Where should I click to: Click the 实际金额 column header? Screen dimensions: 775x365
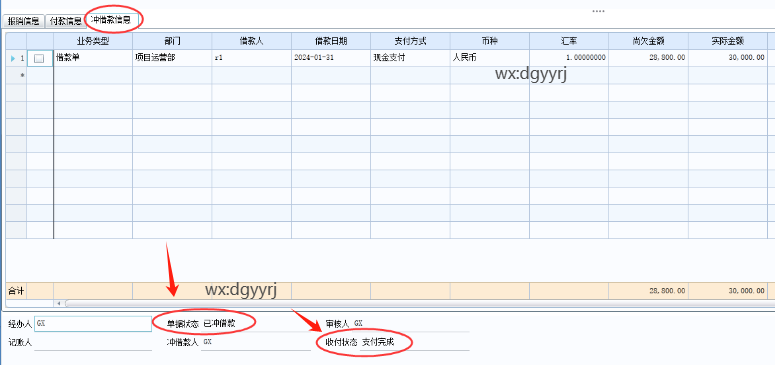click(728, 42)
